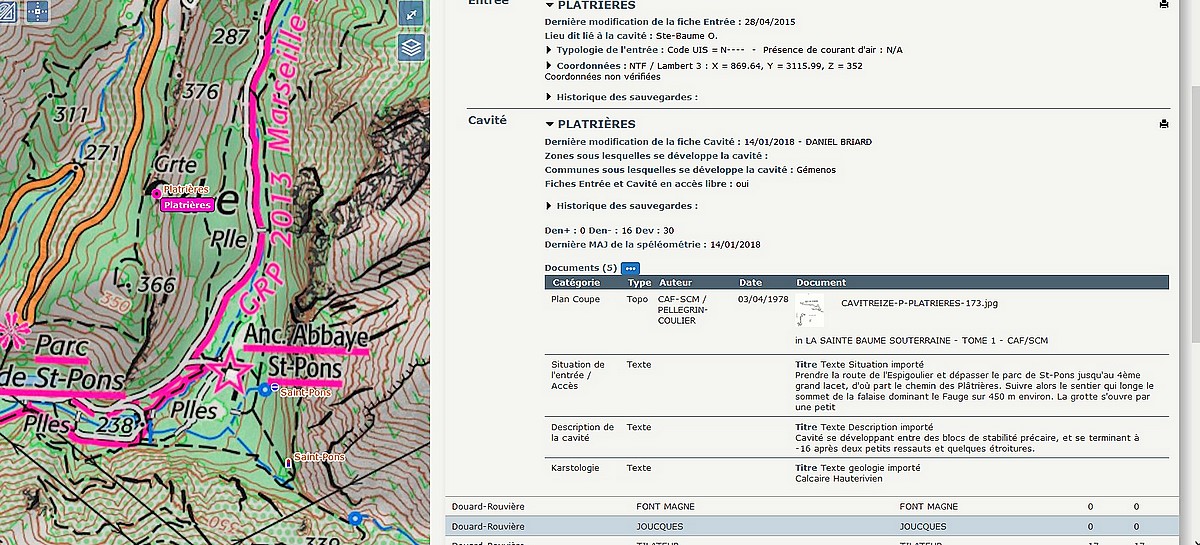Expand the Coordonnées details
Image resolution: width=1200 pixels, height=545 pixels.
coord(549,66)
